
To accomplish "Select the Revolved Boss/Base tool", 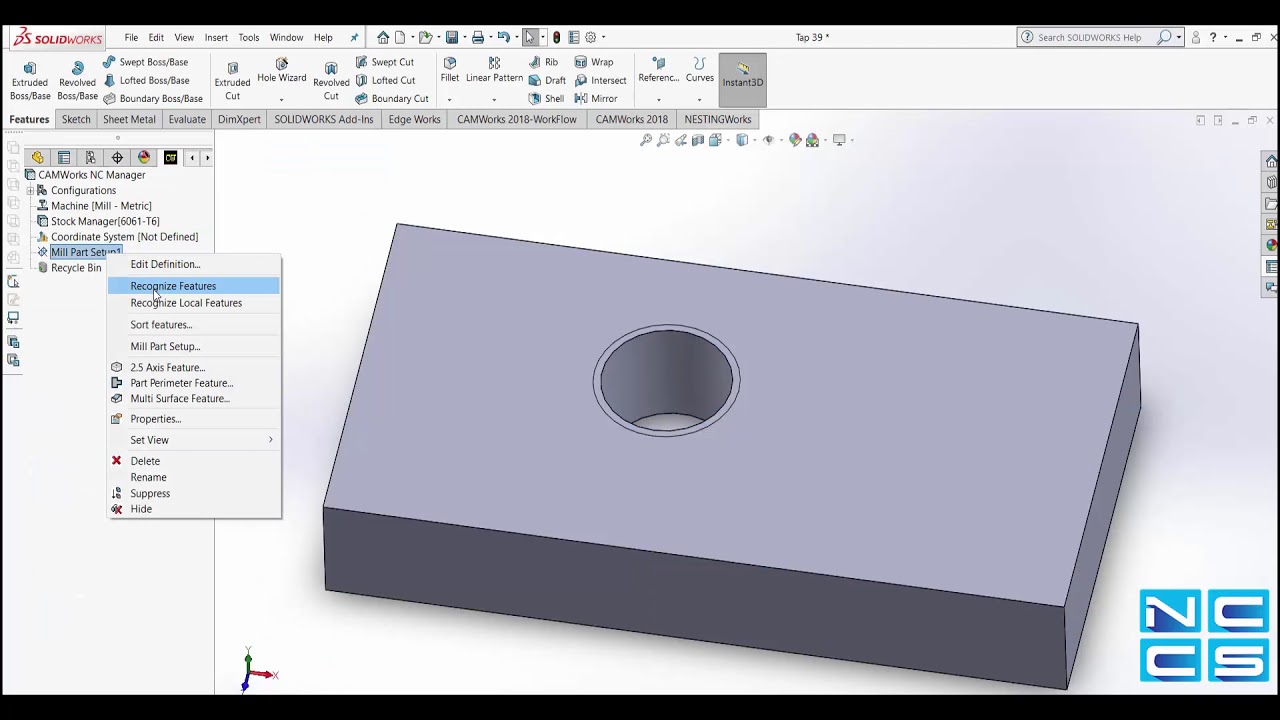I will [x=77, y=80].
